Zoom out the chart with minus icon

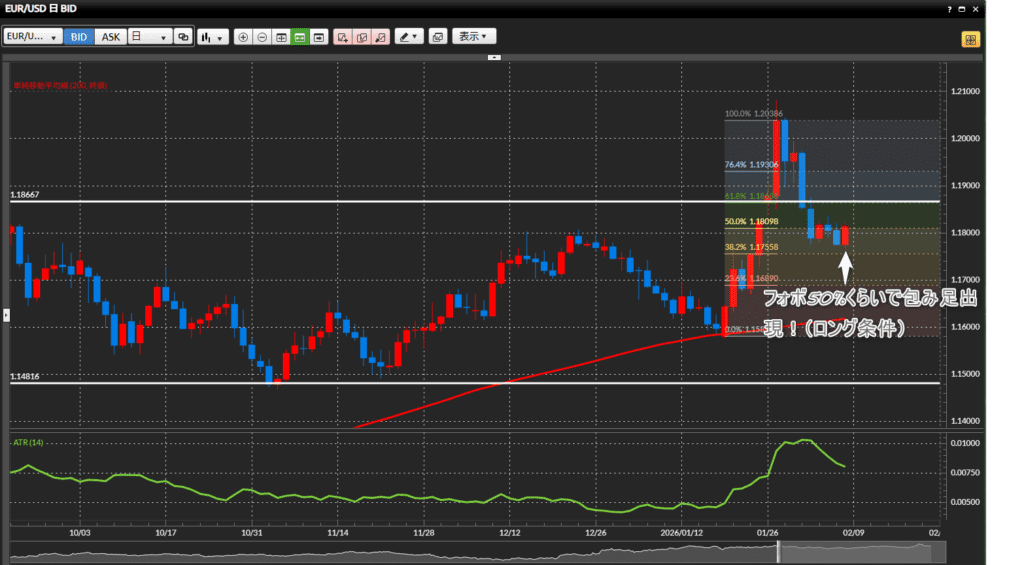(262, 37)
